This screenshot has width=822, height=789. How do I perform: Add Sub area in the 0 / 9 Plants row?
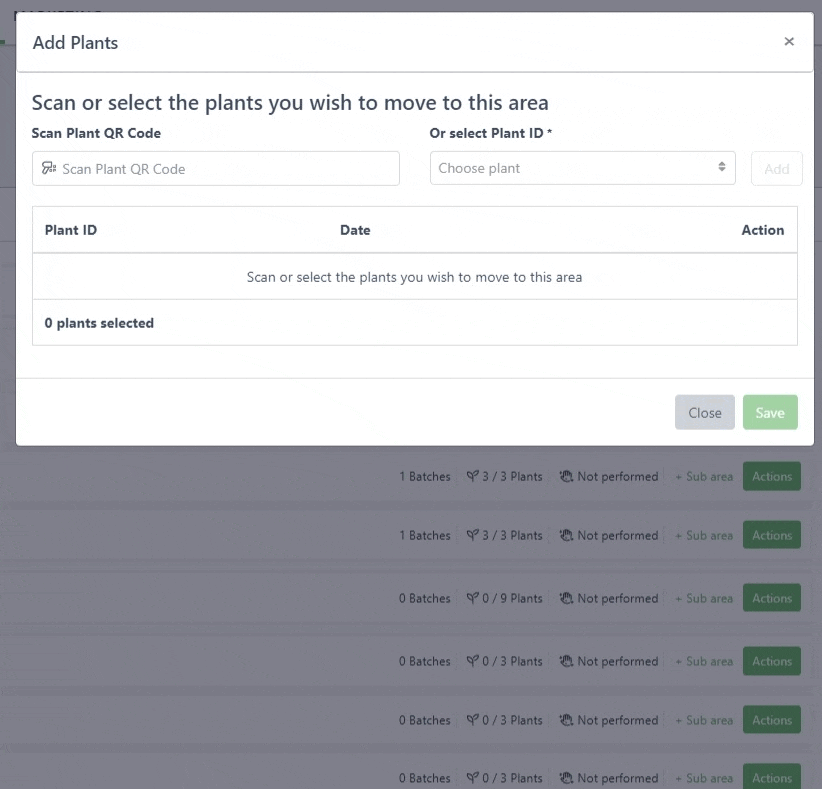point(704,598)
